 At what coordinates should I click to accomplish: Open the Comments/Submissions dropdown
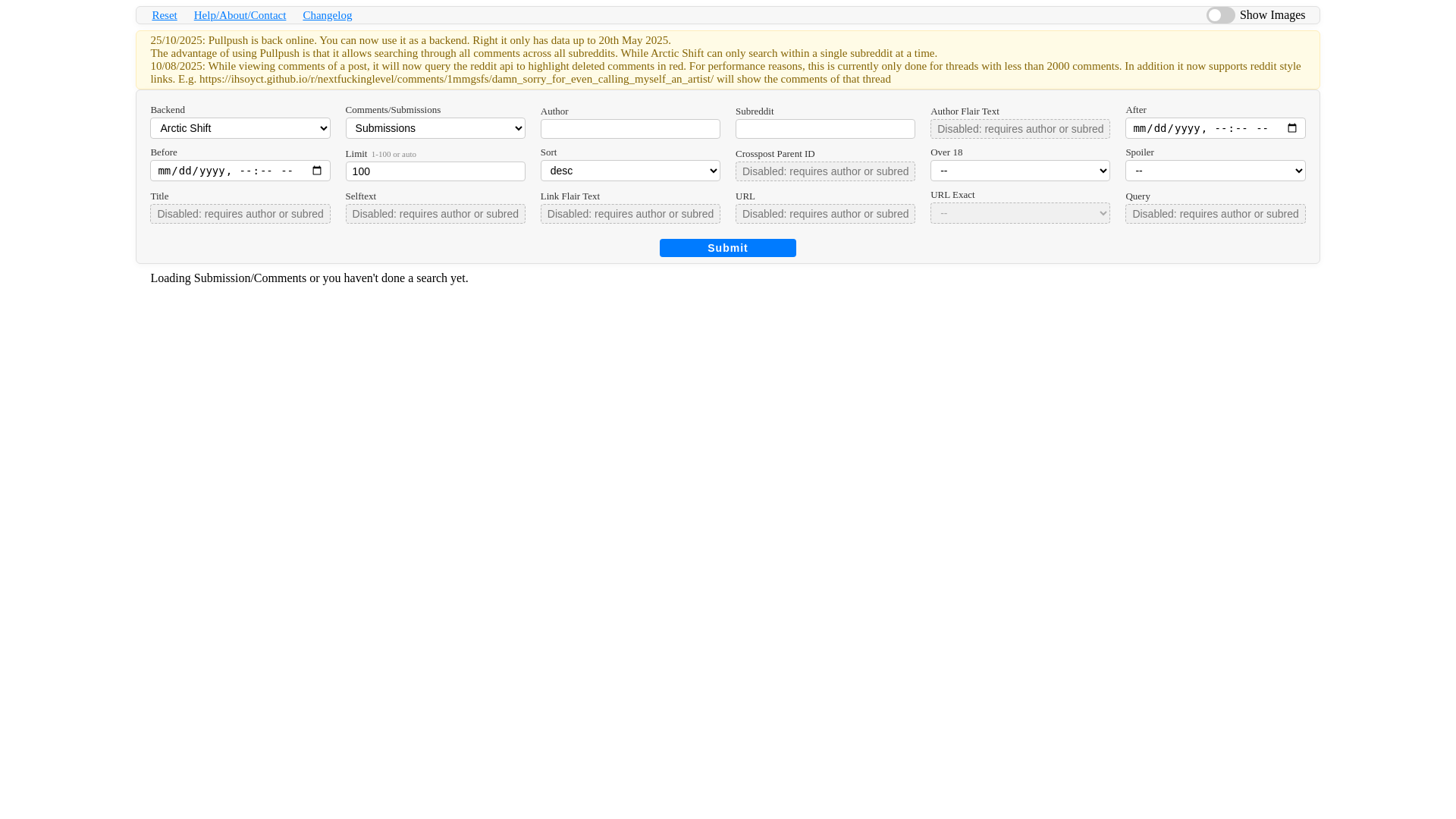(435, 128)
